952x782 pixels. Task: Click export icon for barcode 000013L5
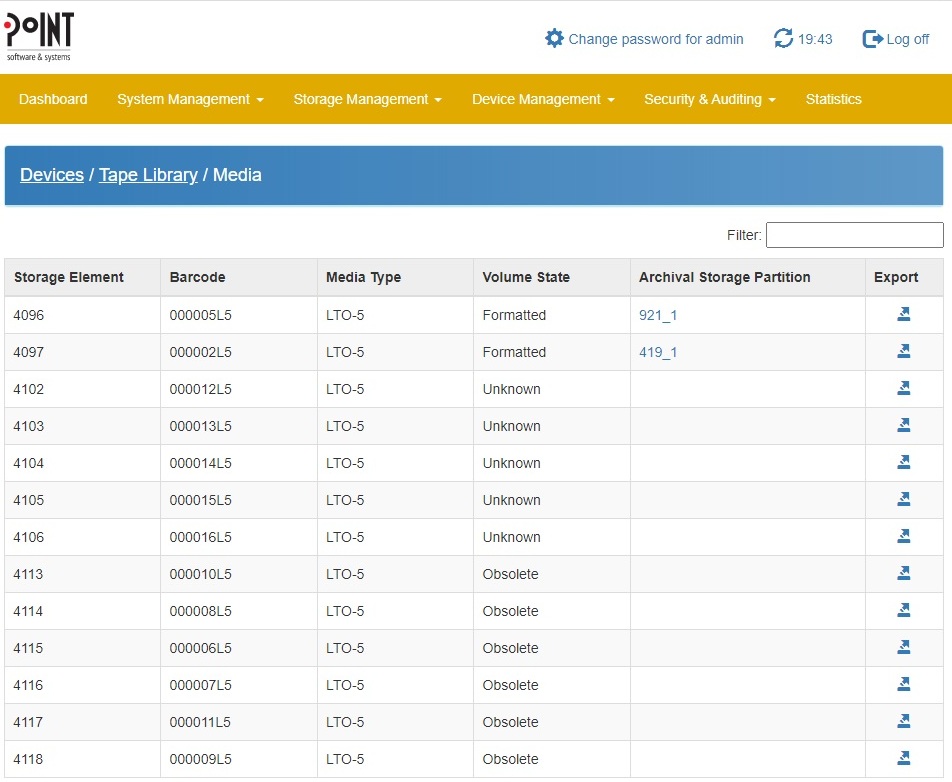click(903, 425)
